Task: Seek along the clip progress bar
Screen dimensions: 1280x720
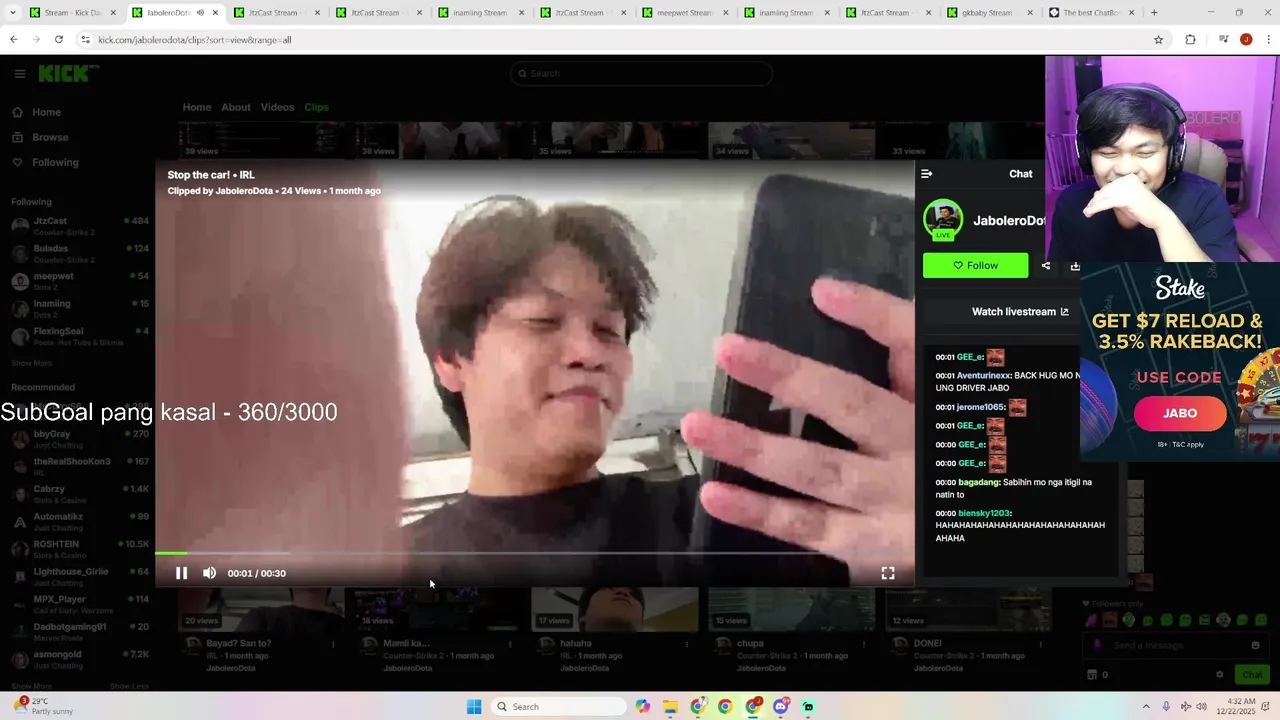Action: point(534,553)
